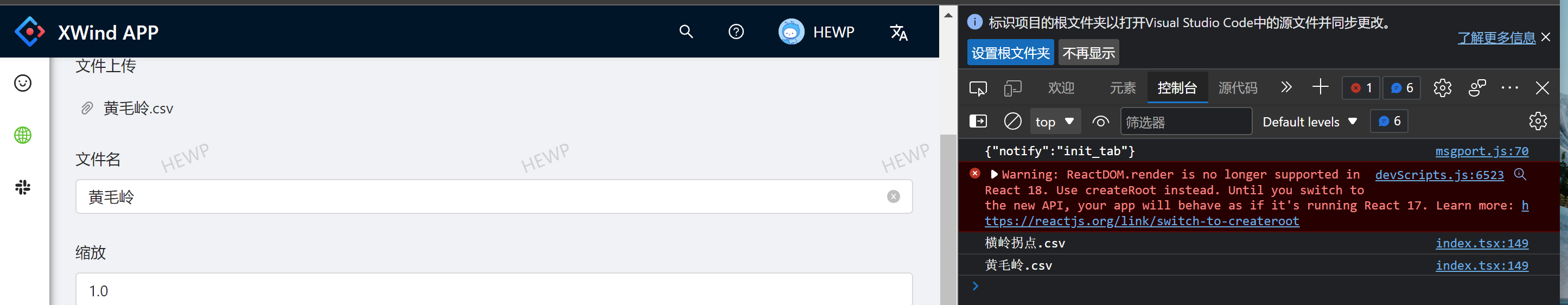Expand the Default levels dropdown

point(1309,122)
